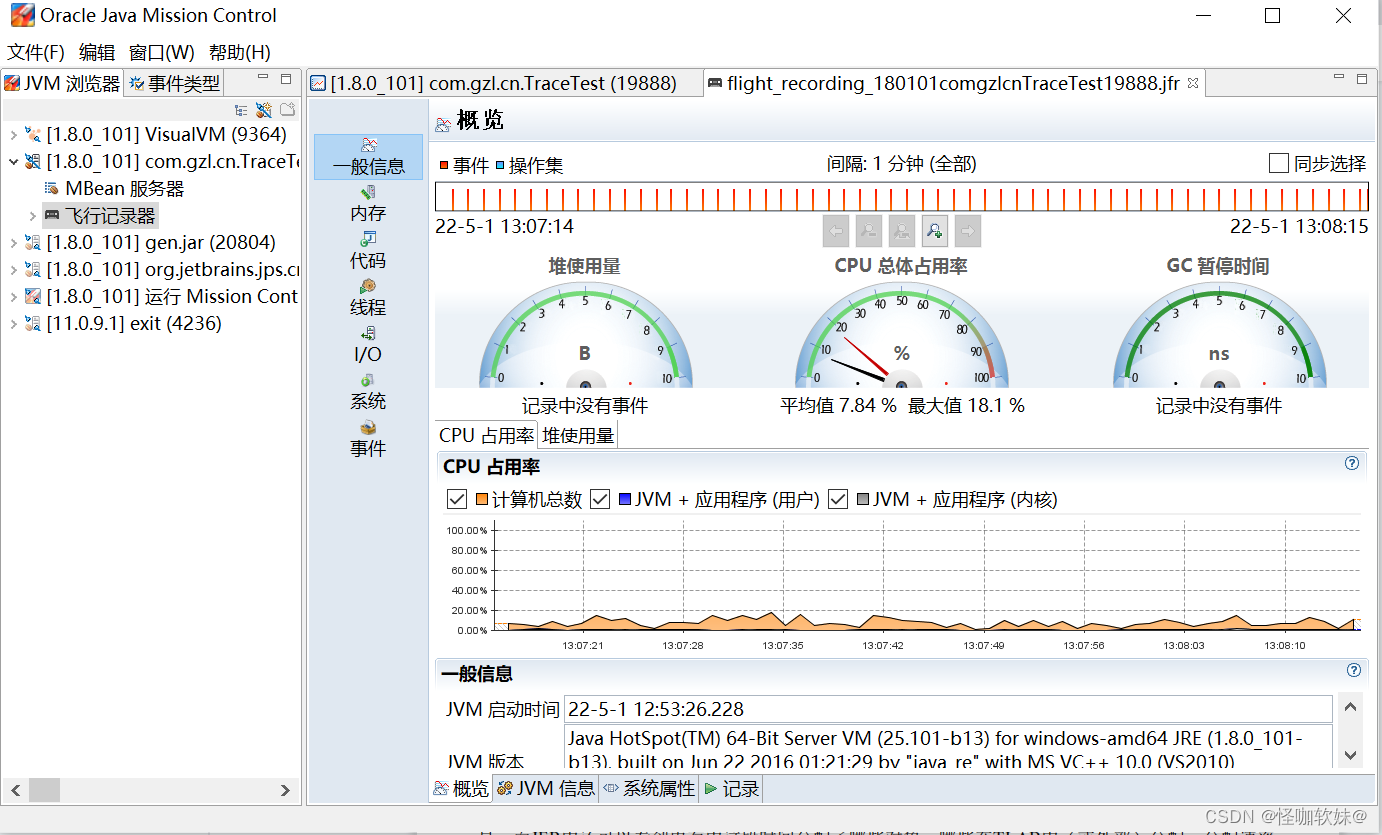
Task: Switch to com.gzl.cn.TraceTest (19888) editor tab
Action: [x=504, y=83]
